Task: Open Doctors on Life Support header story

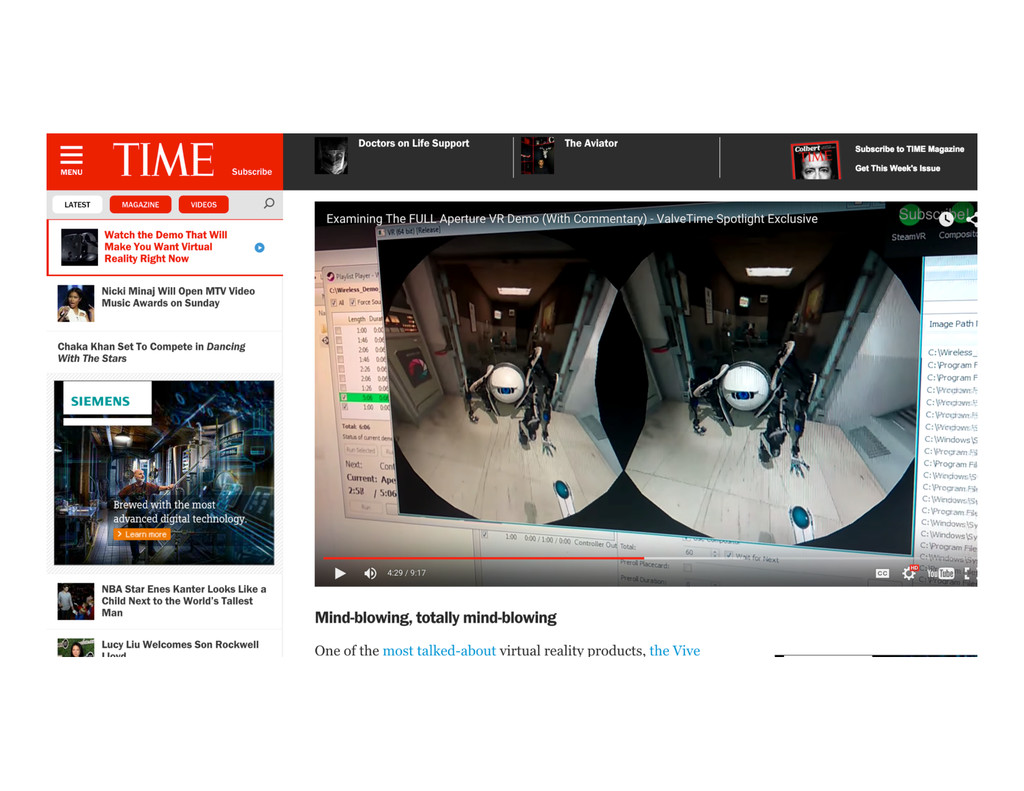Action: [413, 143]
